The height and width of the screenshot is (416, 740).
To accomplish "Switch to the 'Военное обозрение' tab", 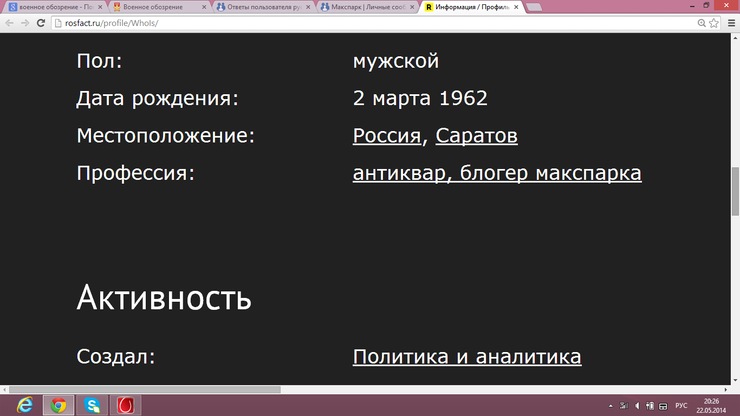I will coord(160,7).
